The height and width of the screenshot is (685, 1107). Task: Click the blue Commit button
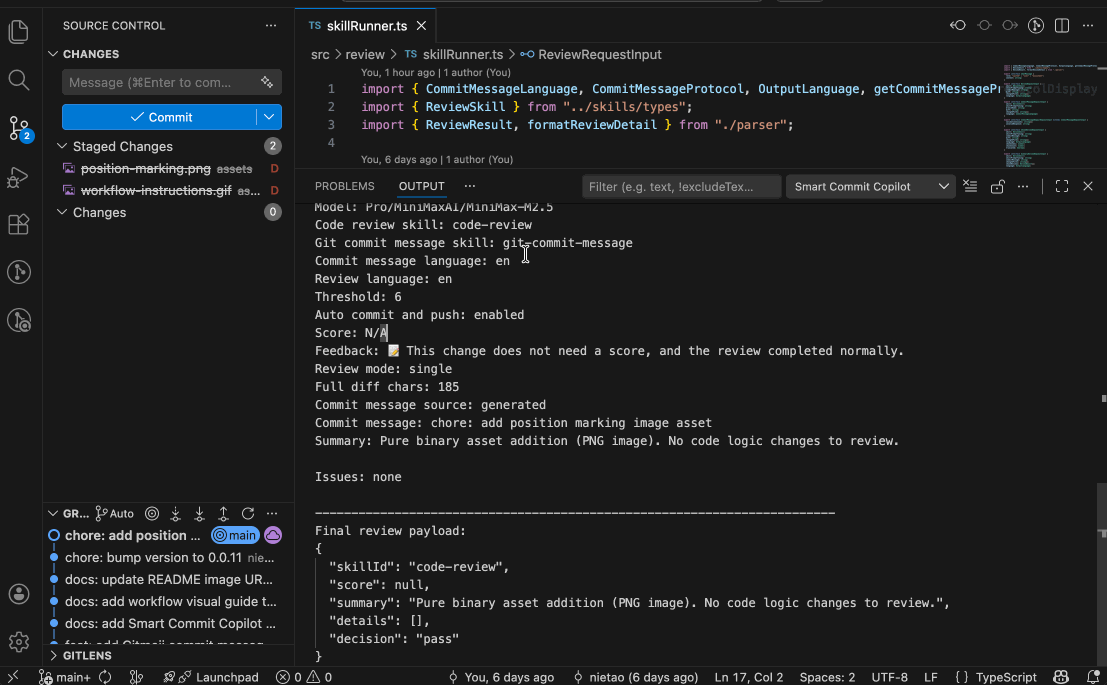click(x=160, y=117)
